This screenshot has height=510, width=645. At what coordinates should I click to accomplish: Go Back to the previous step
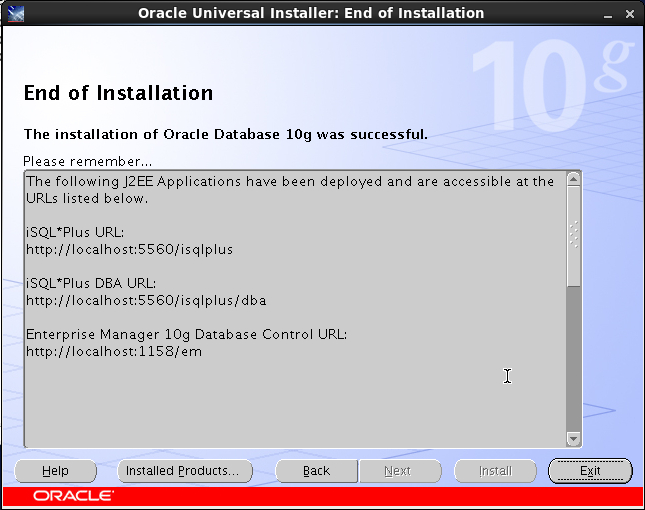pos(316,471)
